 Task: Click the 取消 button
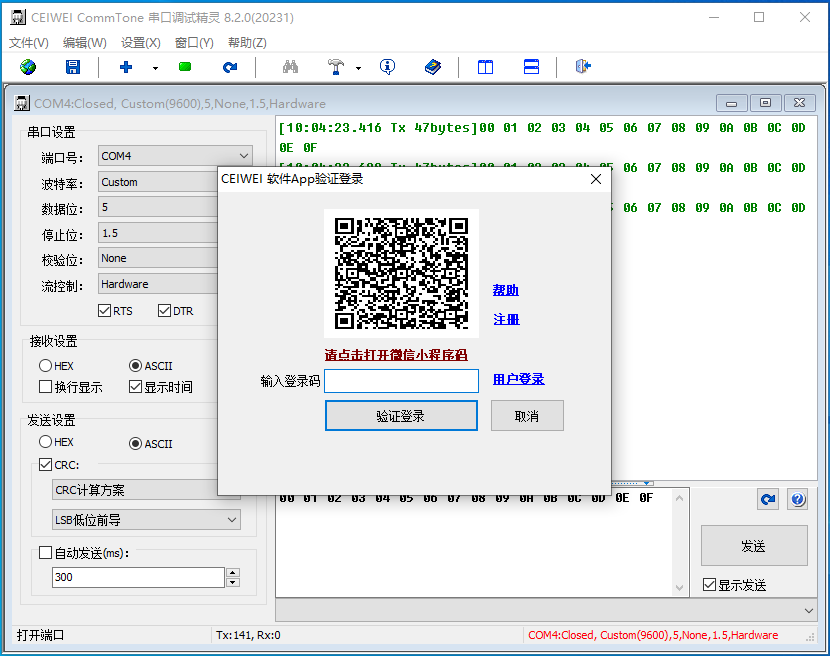(x=527, y=416)
